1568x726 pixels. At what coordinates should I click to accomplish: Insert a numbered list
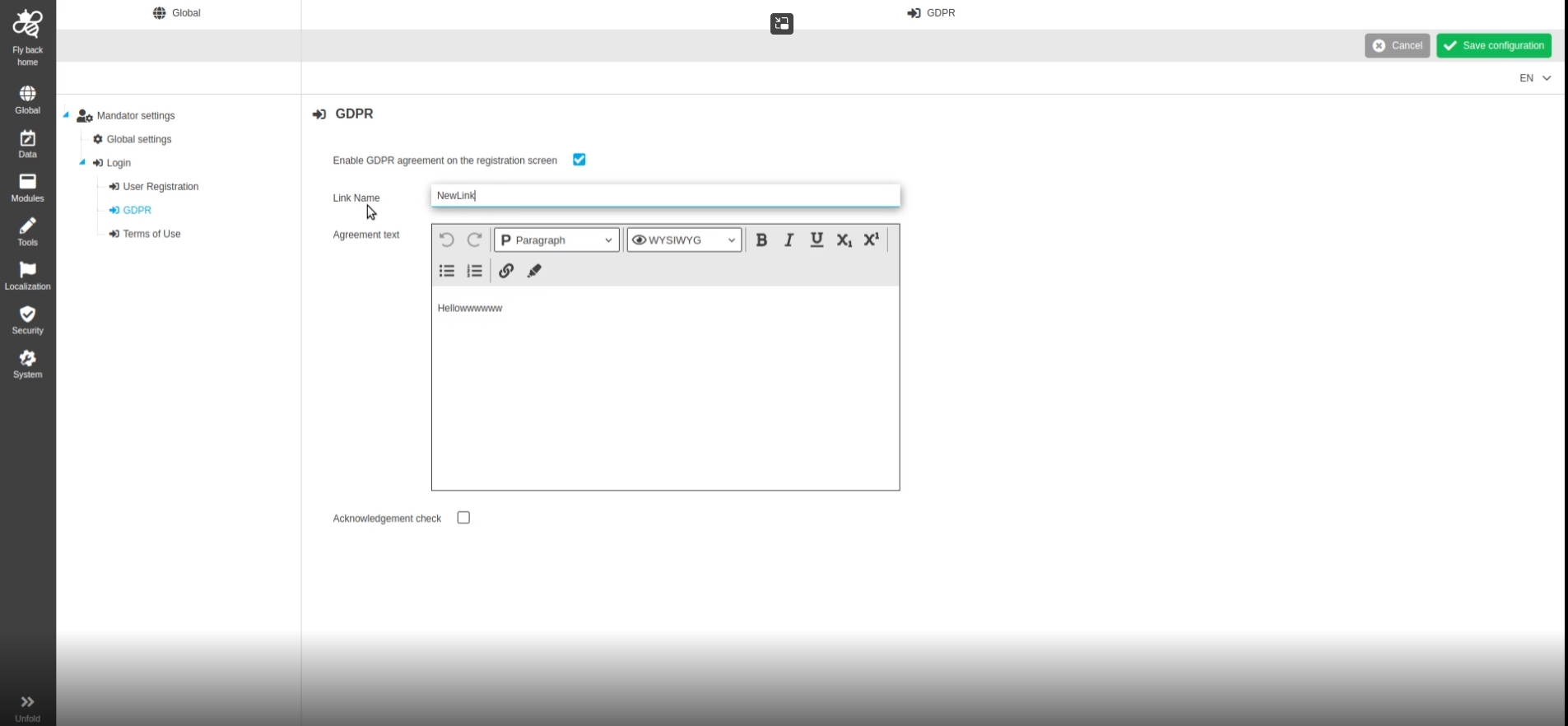coord(474,271)
